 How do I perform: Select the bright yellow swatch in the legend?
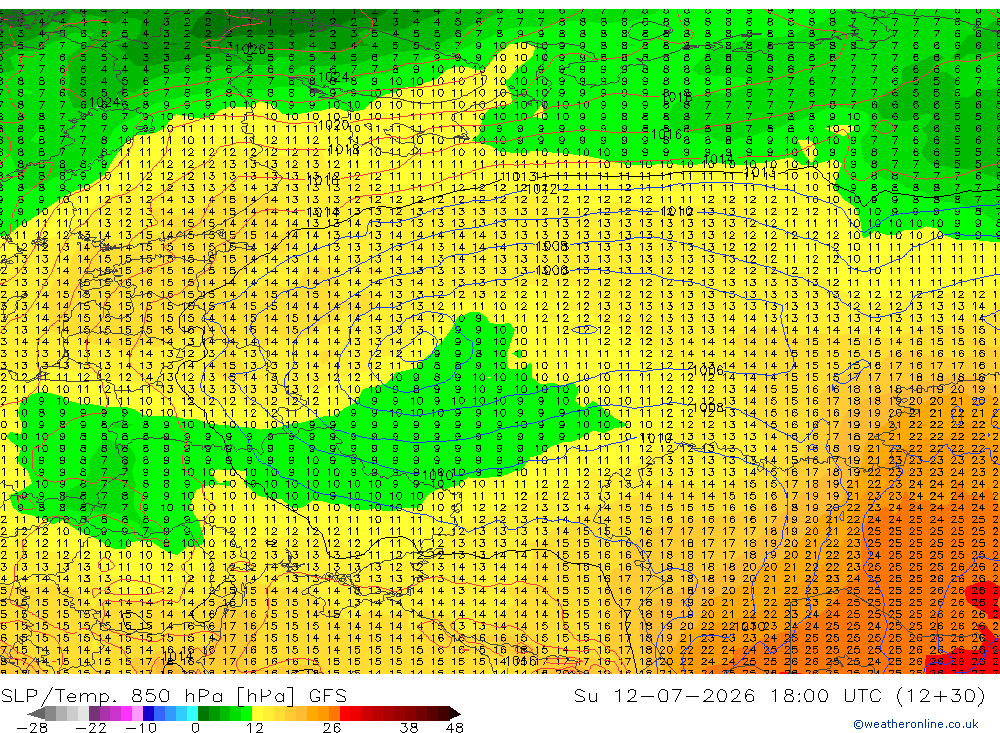click(x=257, y=714)
